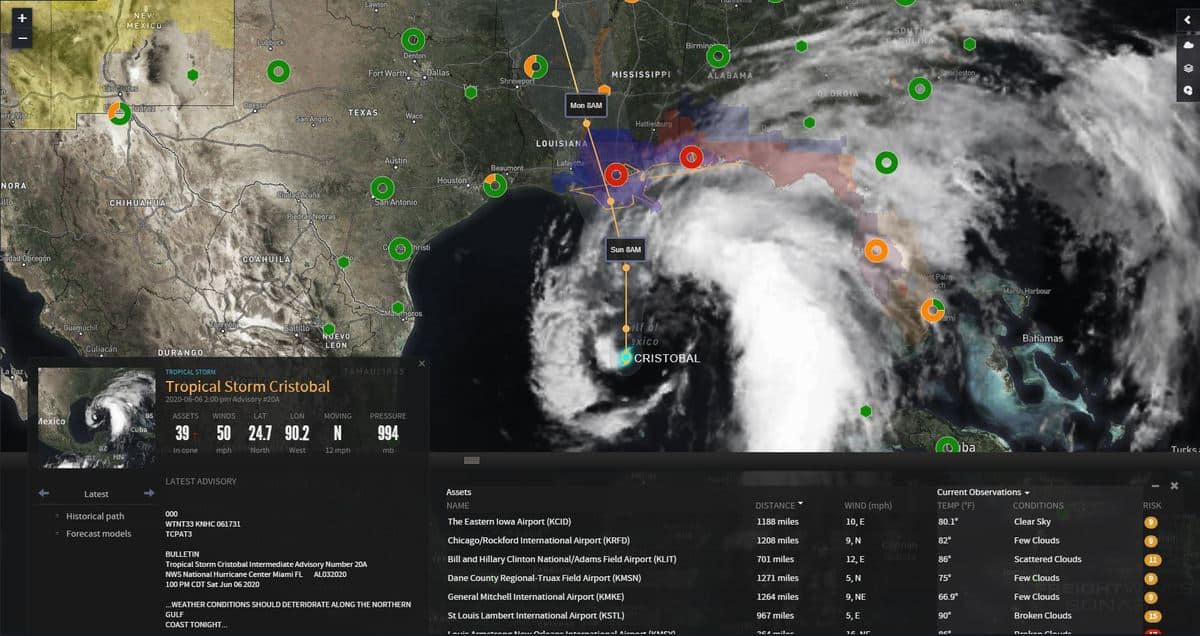This screenshot has width=1200, height=636.
Task: Click the green asset marker at San Antonio
Action: pyautogui.click(x=382, y=188)
